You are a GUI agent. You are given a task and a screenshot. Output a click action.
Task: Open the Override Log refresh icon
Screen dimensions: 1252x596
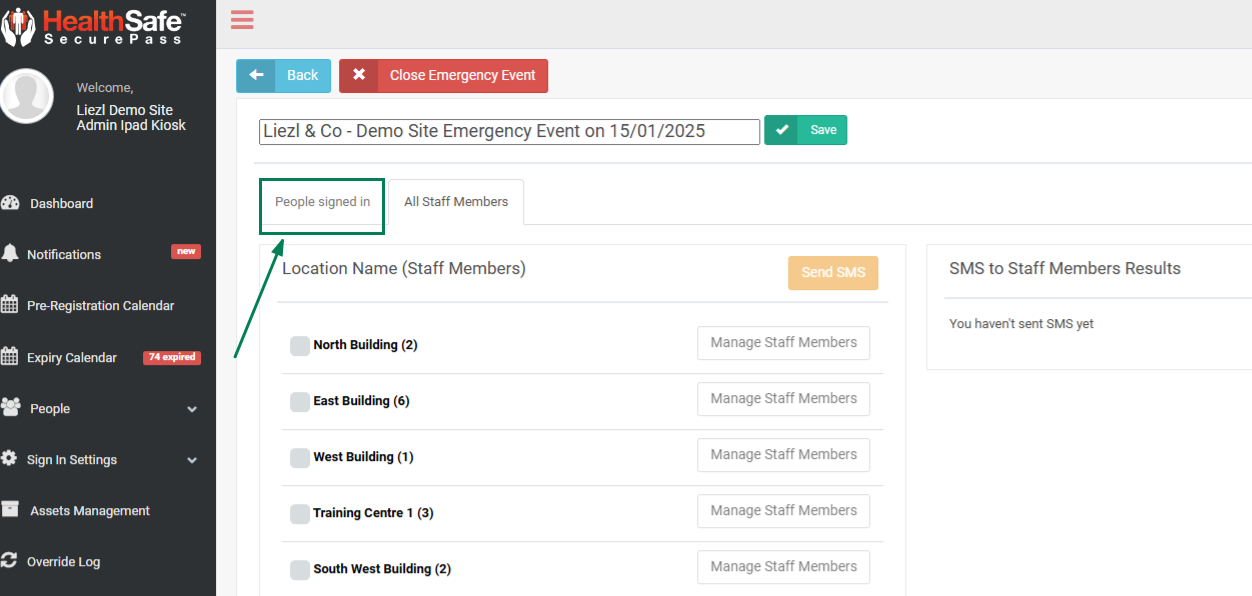(x=10, y=561)
